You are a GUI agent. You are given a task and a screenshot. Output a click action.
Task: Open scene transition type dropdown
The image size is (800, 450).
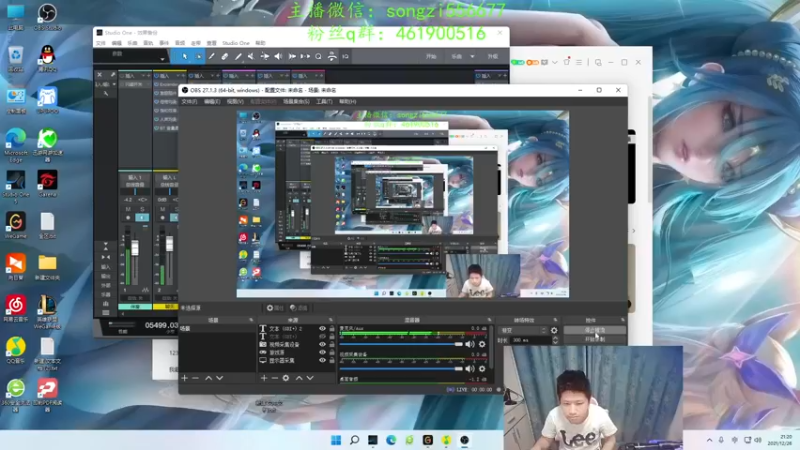(523, 331)
